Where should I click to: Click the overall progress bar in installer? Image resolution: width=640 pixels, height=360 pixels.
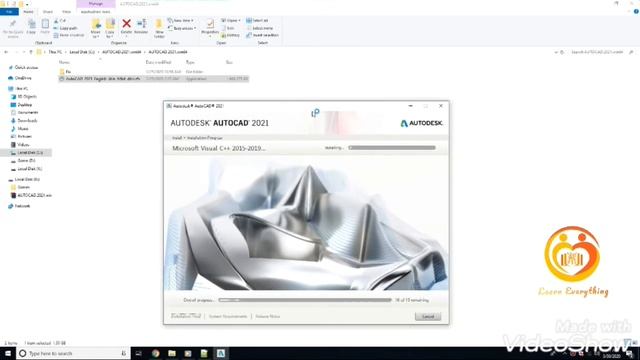[304, 300]
